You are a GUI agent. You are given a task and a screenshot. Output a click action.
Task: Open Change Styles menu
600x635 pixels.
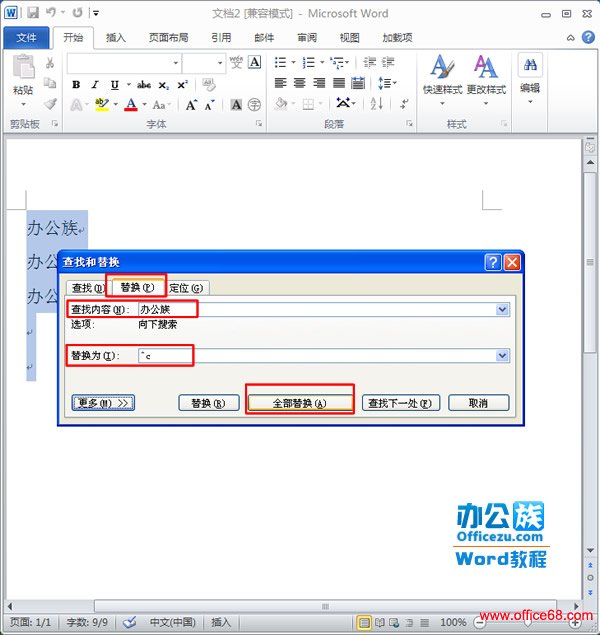click(x=486, y=80)
